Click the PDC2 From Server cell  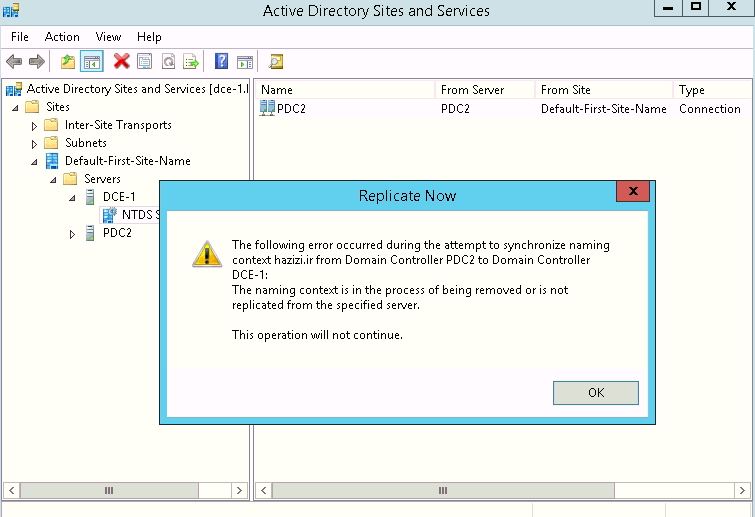[x=455, y=108]
